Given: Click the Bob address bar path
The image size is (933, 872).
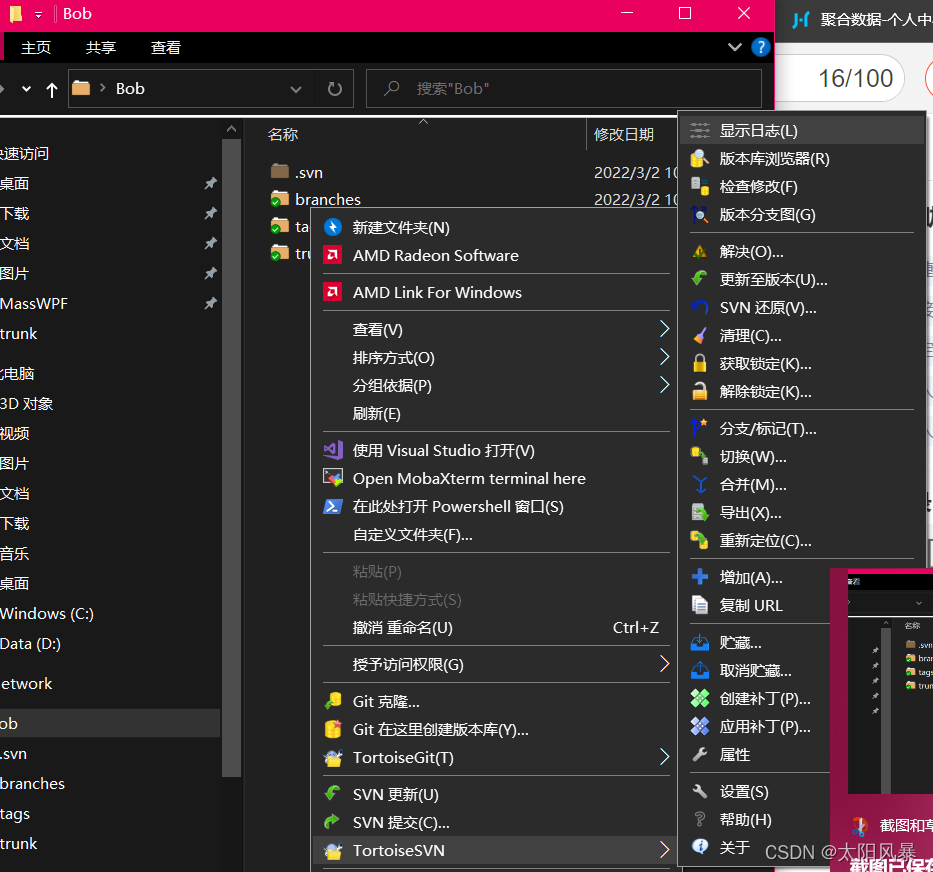Looking at the screenshot, I should [x=130, y=89].
